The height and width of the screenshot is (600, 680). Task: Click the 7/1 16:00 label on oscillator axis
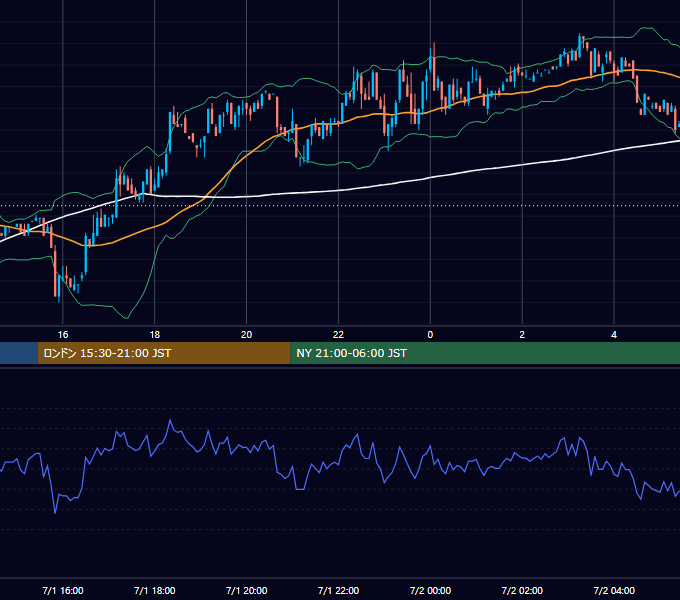coord(63,590)
